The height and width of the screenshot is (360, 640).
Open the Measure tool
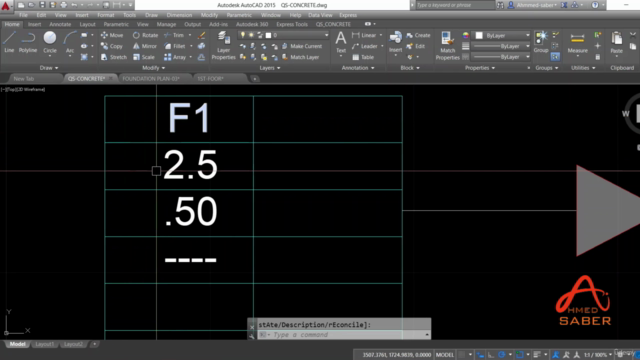578,43
